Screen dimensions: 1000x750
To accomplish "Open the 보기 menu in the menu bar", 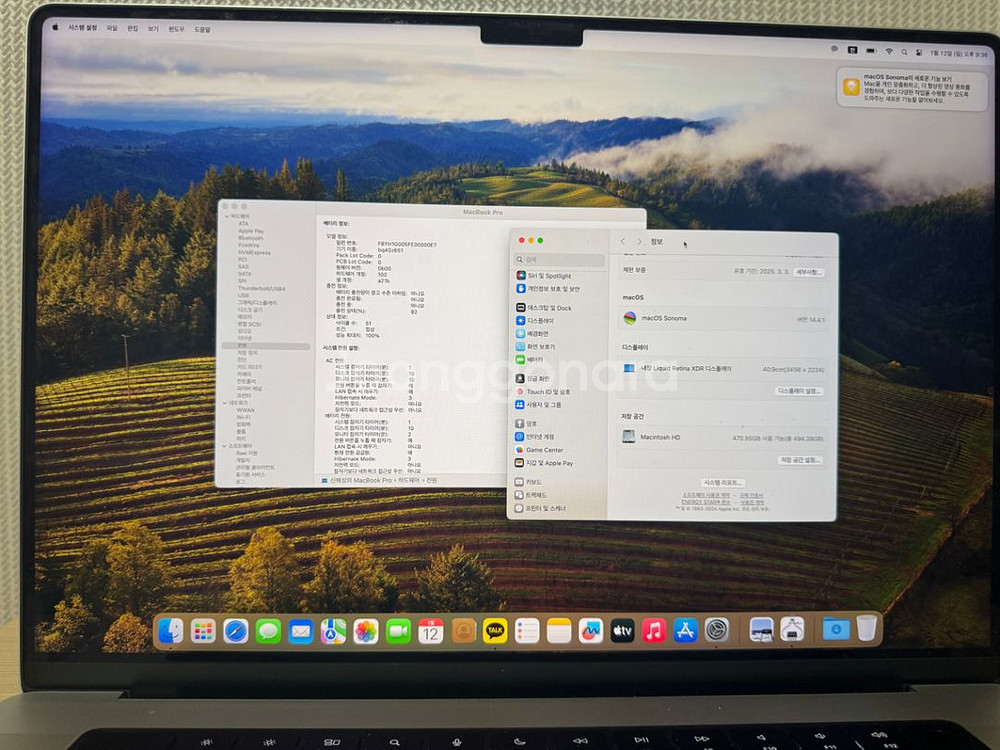I will (x=153, y=29).
